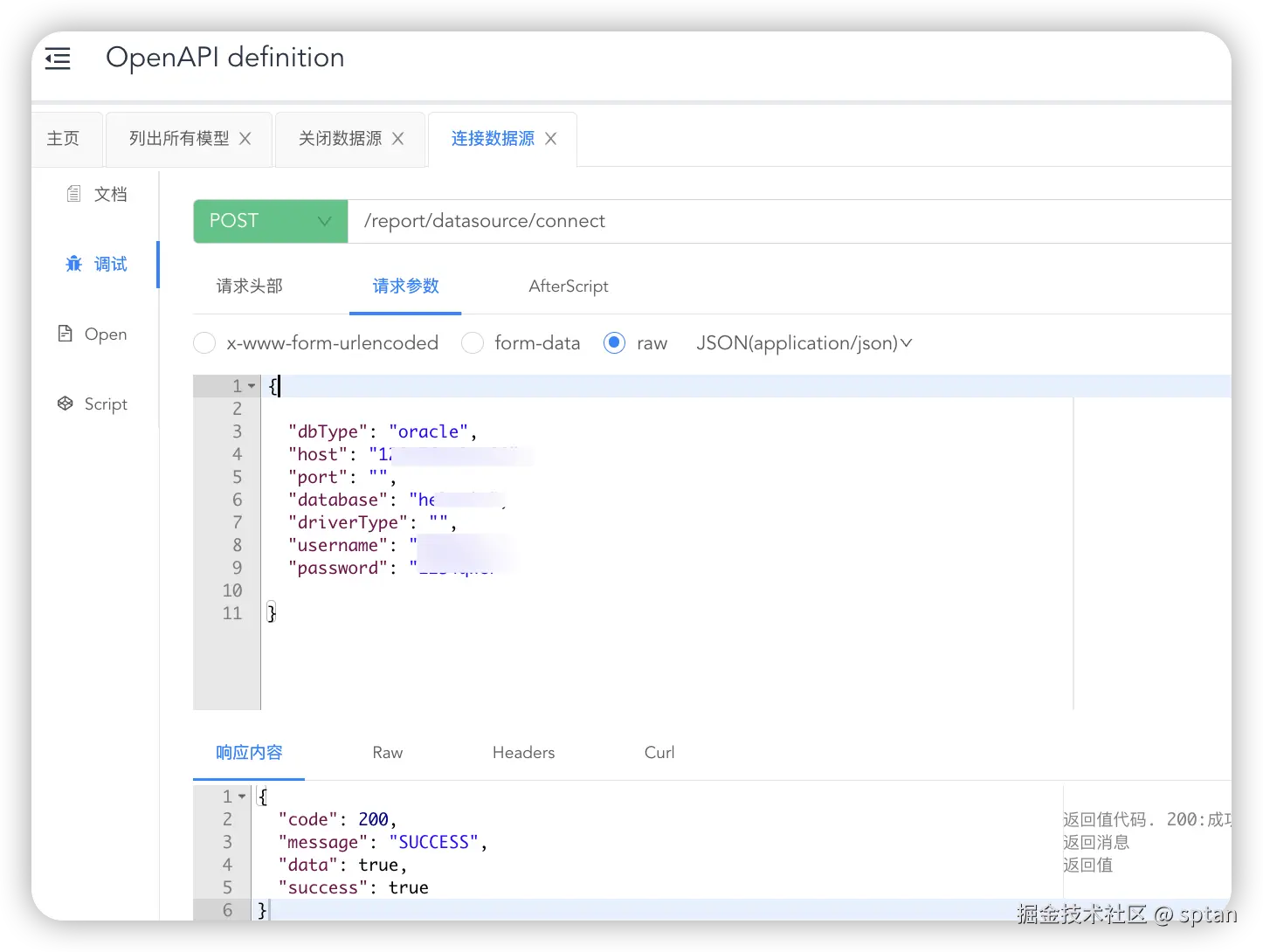Image resolution: width=1263 pixels, height=952 pixels.
Task: Select the 连接数据源 tab
Action: tap(493, 139)
